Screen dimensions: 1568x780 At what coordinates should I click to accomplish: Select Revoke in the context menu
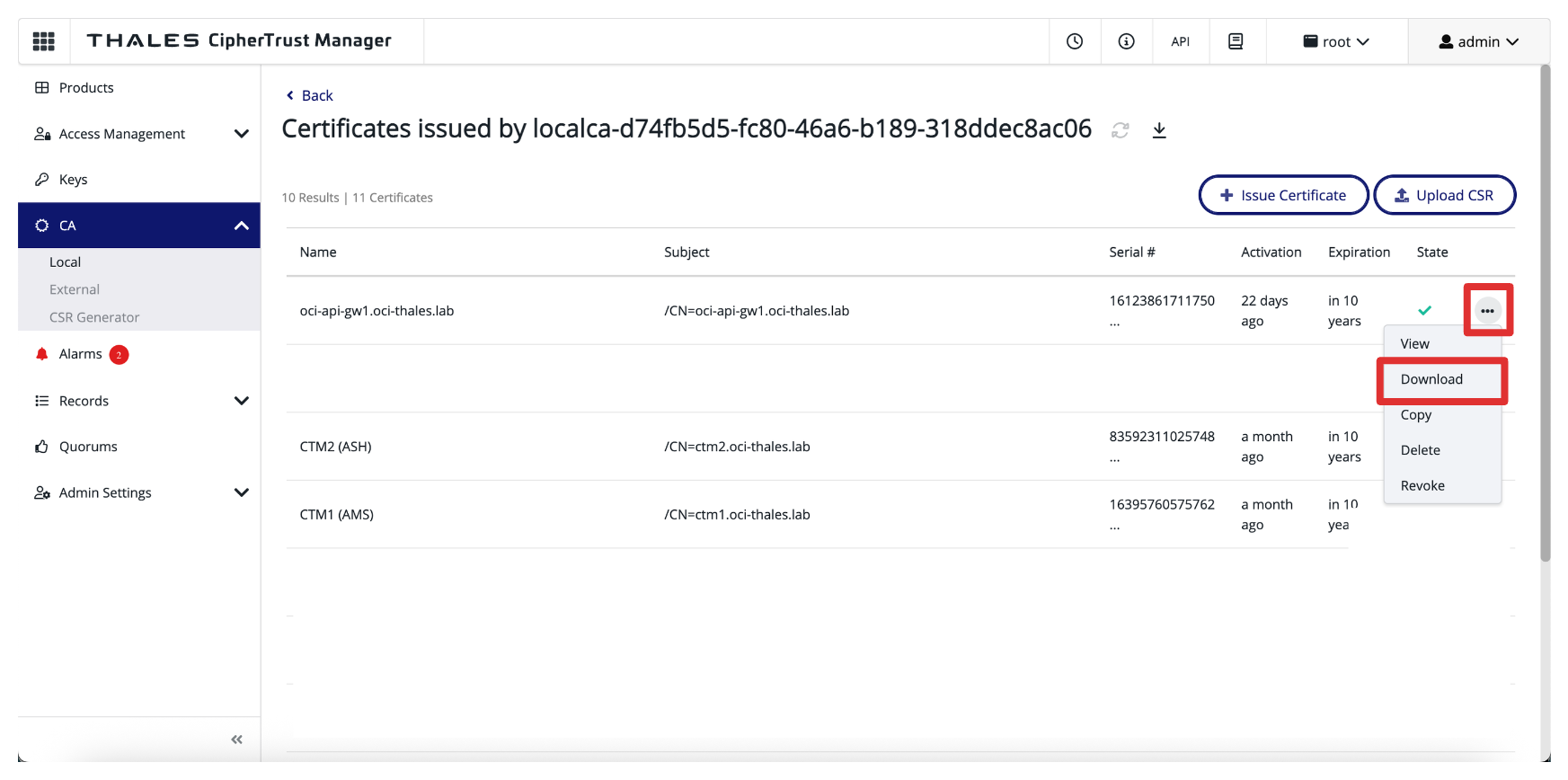[x=1422, y=485]
